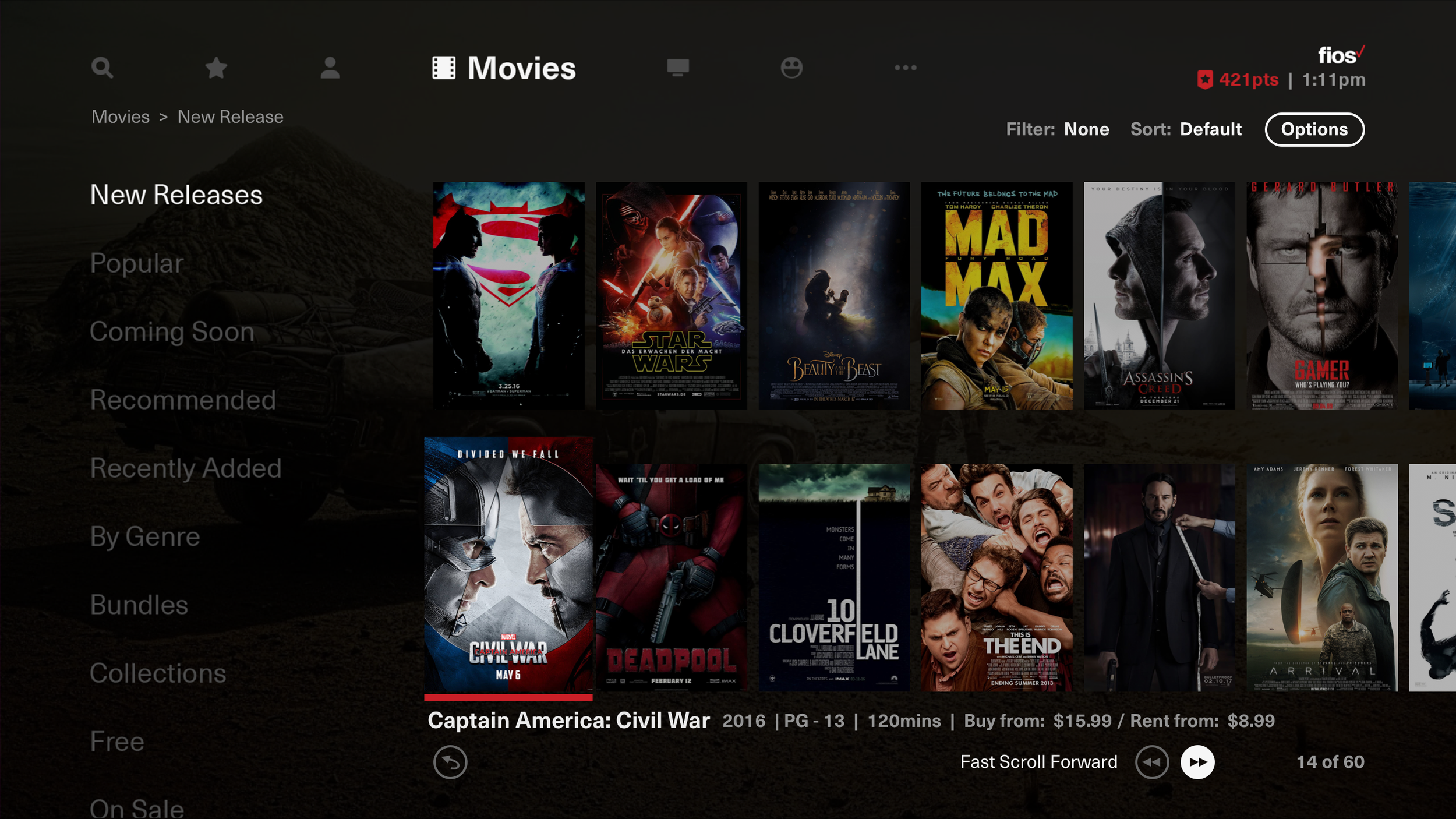
Task: Open the John Wick poster with tape measure
Action: pyautogui.click(x=1159, y=578)
